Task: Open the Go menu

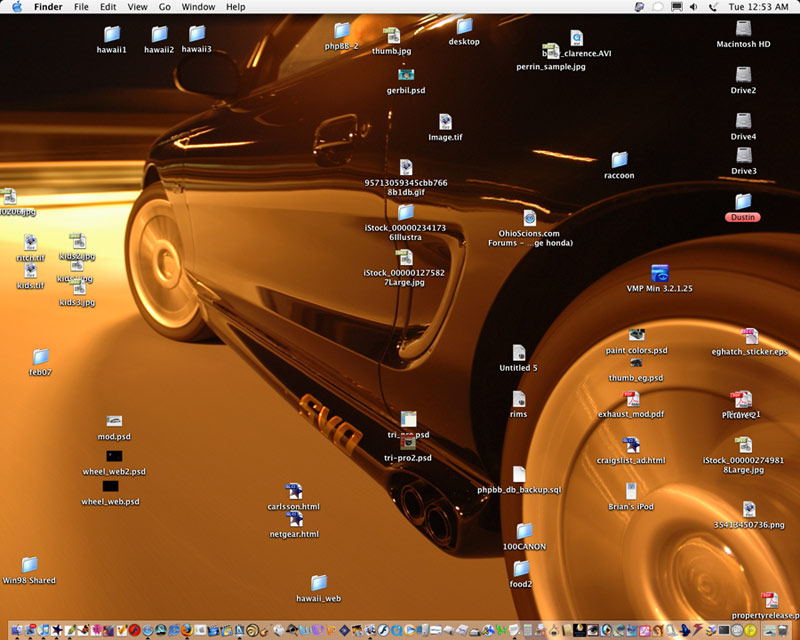Action: (x=165, y=7)
